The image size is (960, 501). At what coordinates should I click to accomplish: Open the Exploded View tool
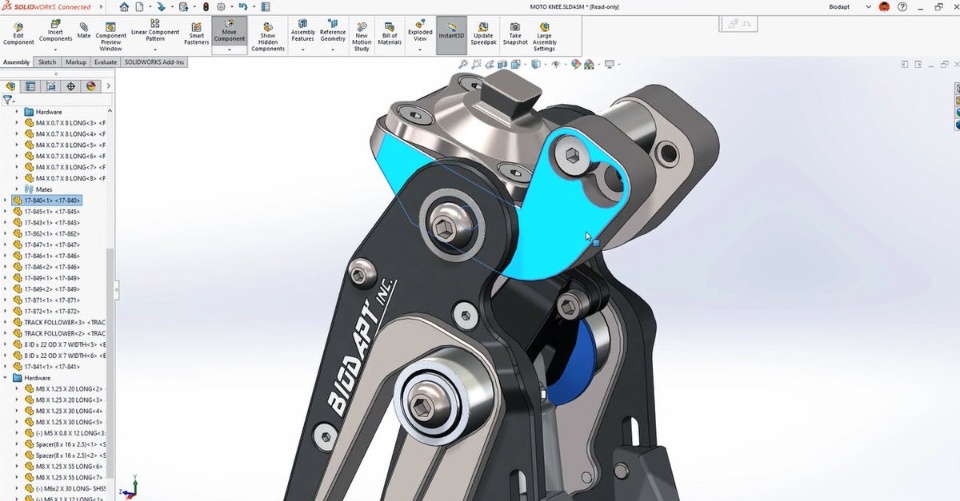pos(420,31)
